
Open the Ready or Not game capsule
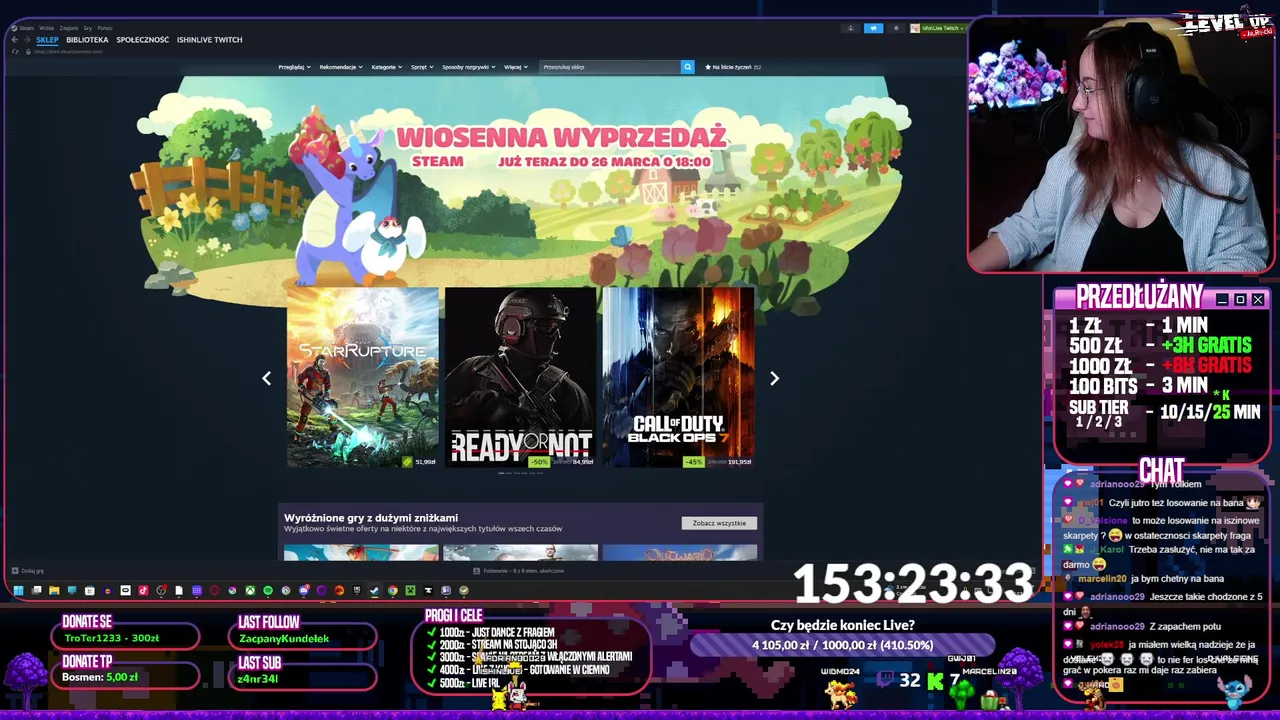pyautogui.click(x=520, y=378)
